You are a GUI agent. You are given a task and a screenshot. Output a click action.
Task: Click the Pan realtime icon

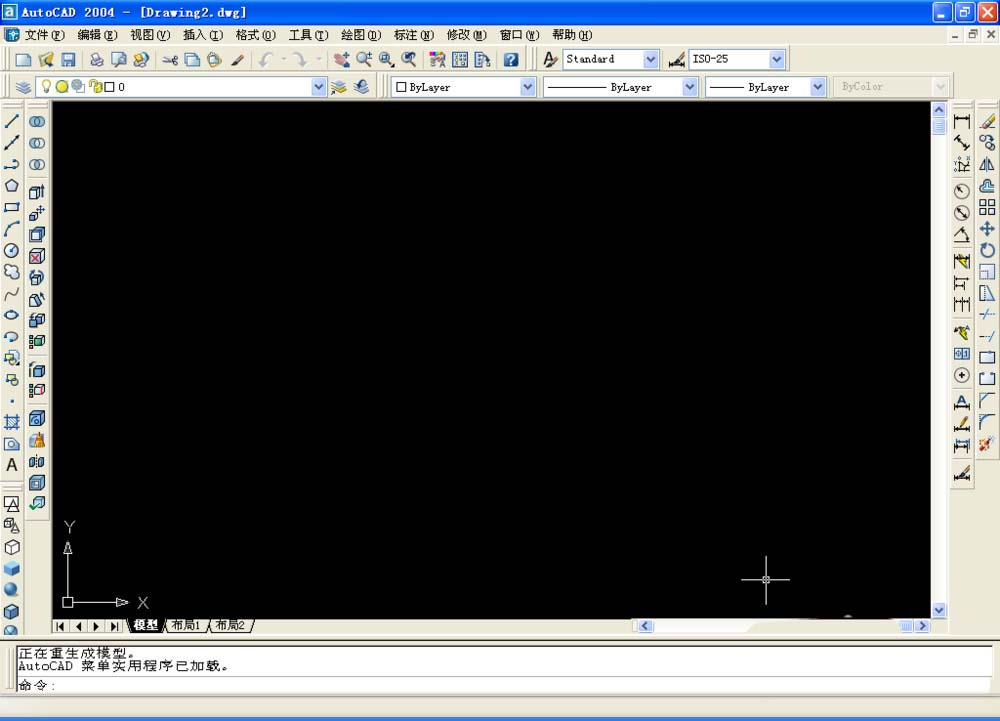click(x=342, y=59)
